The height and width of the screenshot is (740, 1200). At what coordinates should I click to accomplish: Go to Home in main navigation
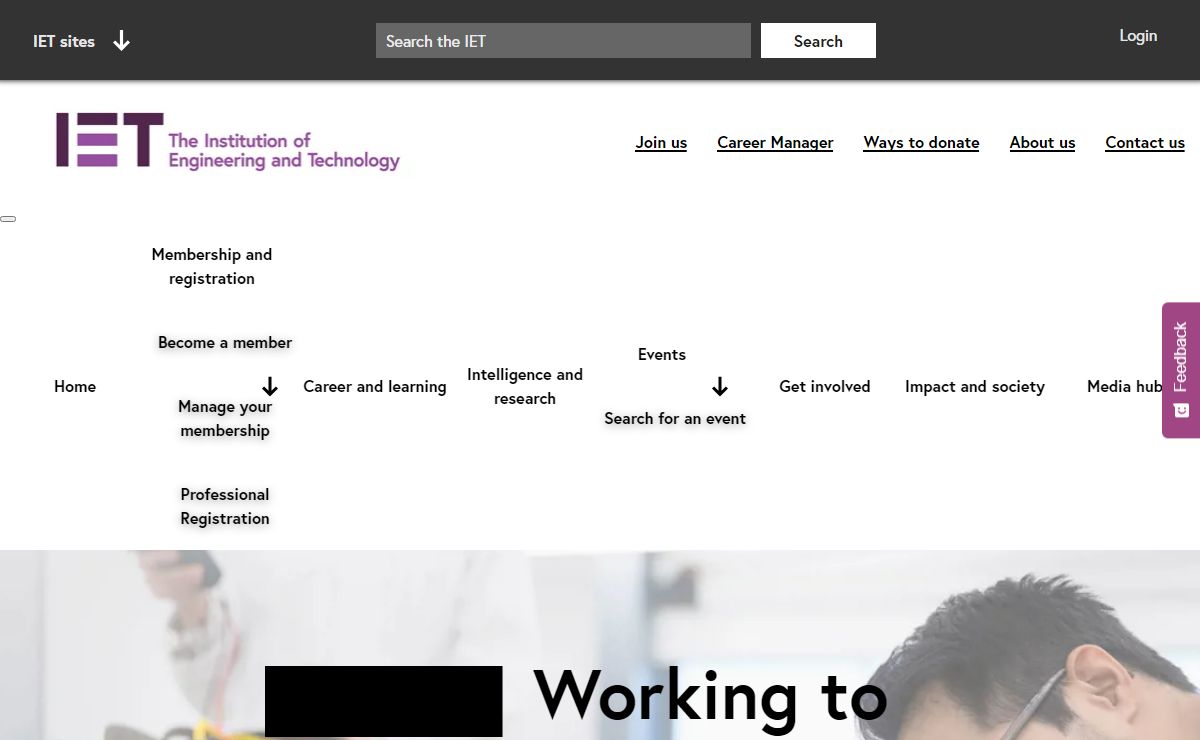coord(75,387)
